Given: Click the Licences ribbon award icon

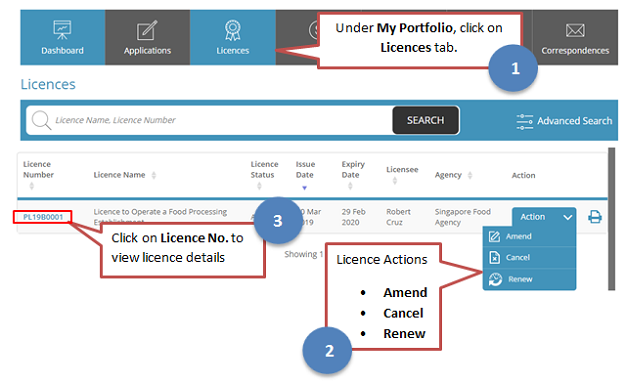Looking at the screenshot, I should click(233, 30).
